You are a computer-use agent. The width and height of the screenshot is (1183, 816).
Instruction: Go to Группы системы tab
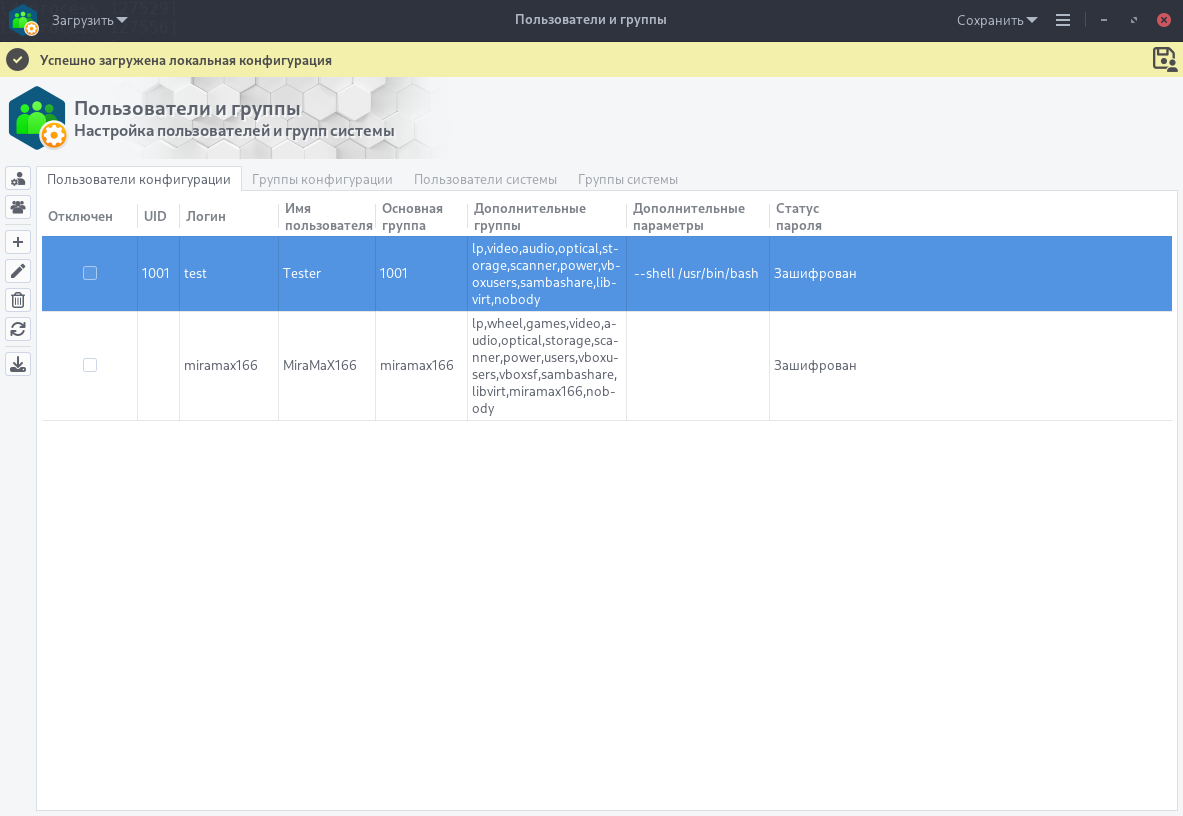(x=628, y=179)
